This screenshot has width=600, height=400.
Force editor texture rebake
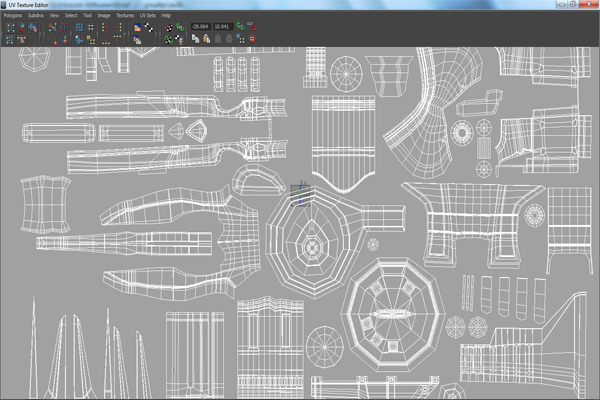(168, 39)
